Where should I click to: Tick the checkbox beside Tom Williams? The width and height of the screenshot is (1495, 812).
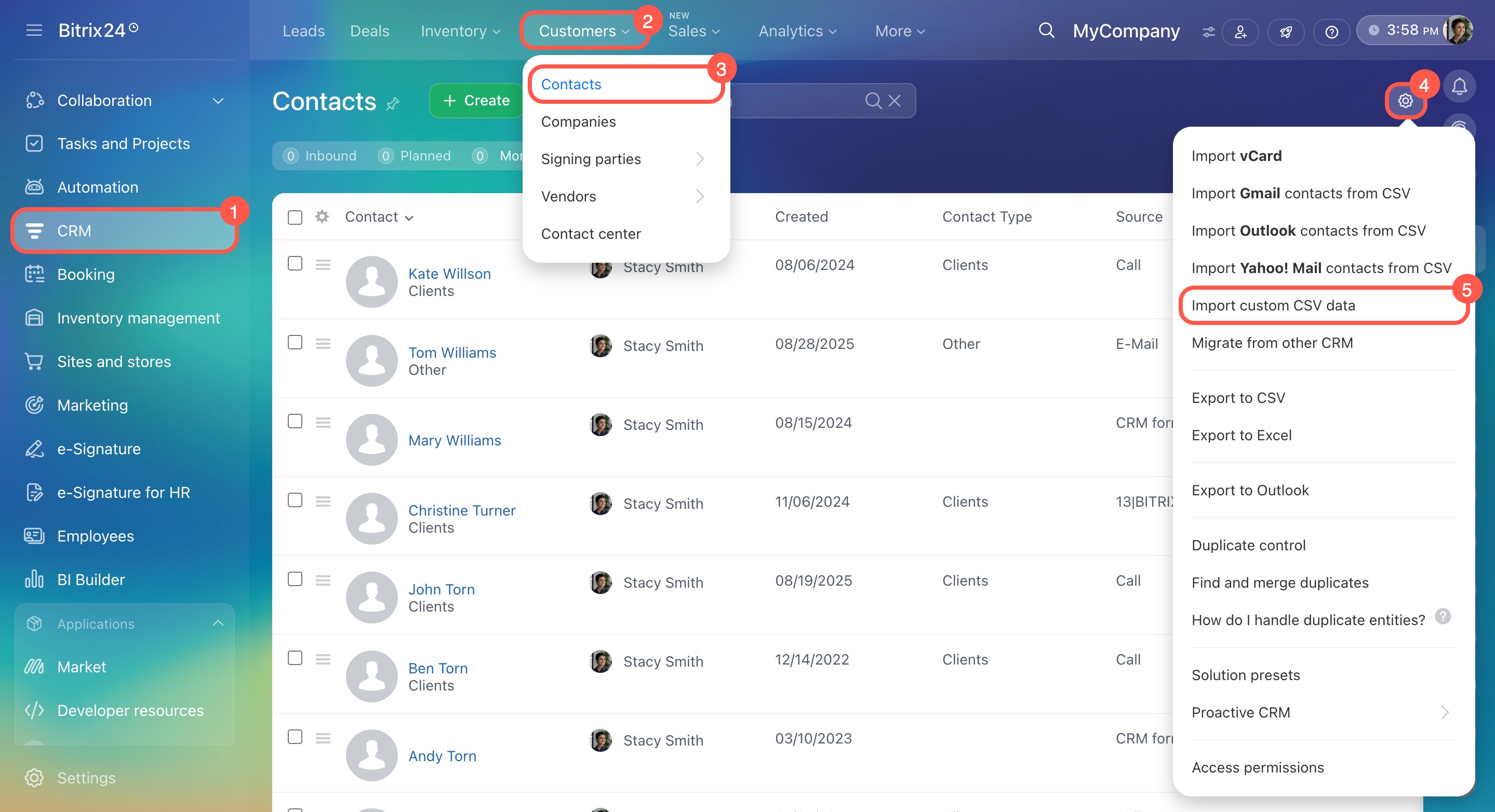coord(295,342)
